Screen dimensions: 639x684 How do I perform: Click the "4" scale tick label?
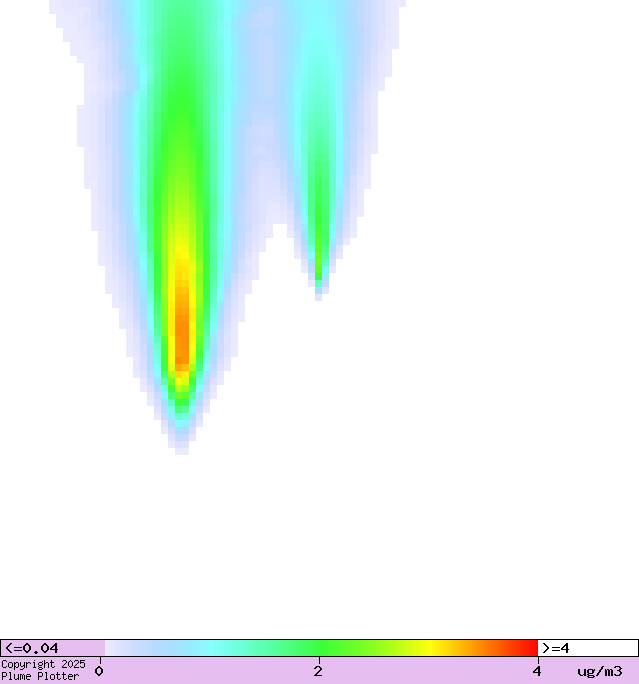pyautogui.click(x=537, y=671)
